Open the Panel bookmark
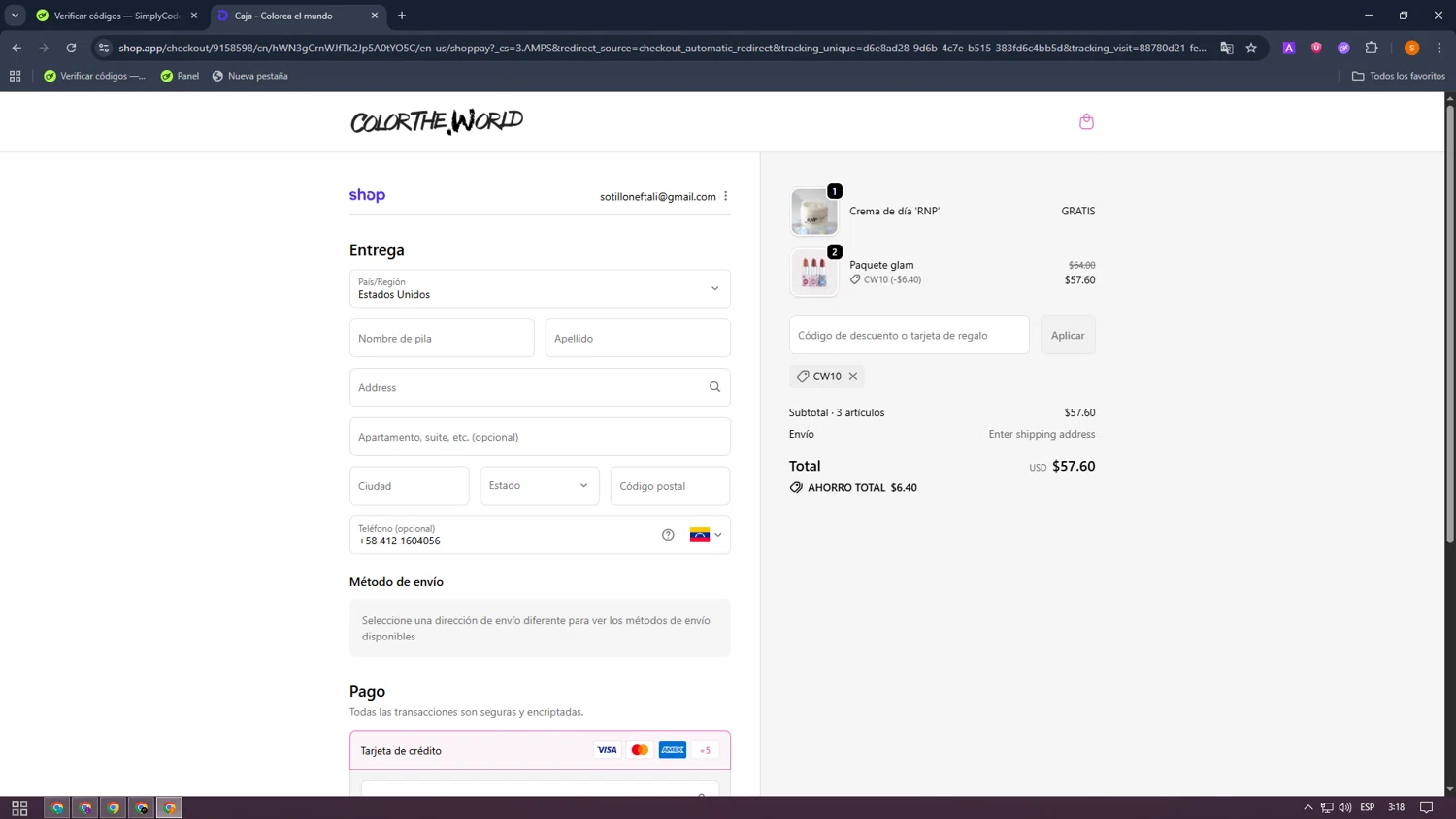1456x819 pixels. [x=180, y=76]
